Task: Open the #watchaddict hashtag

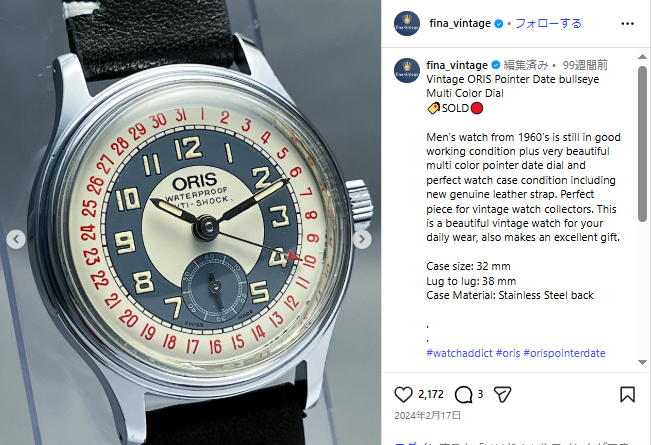Action: pyautogui.click(x=459, y=353)
